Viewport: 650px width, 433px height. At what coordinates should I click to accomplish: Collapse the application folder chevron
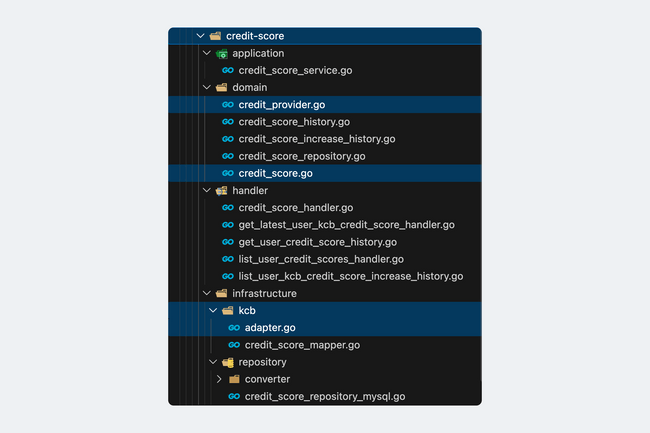click(207, 53)
